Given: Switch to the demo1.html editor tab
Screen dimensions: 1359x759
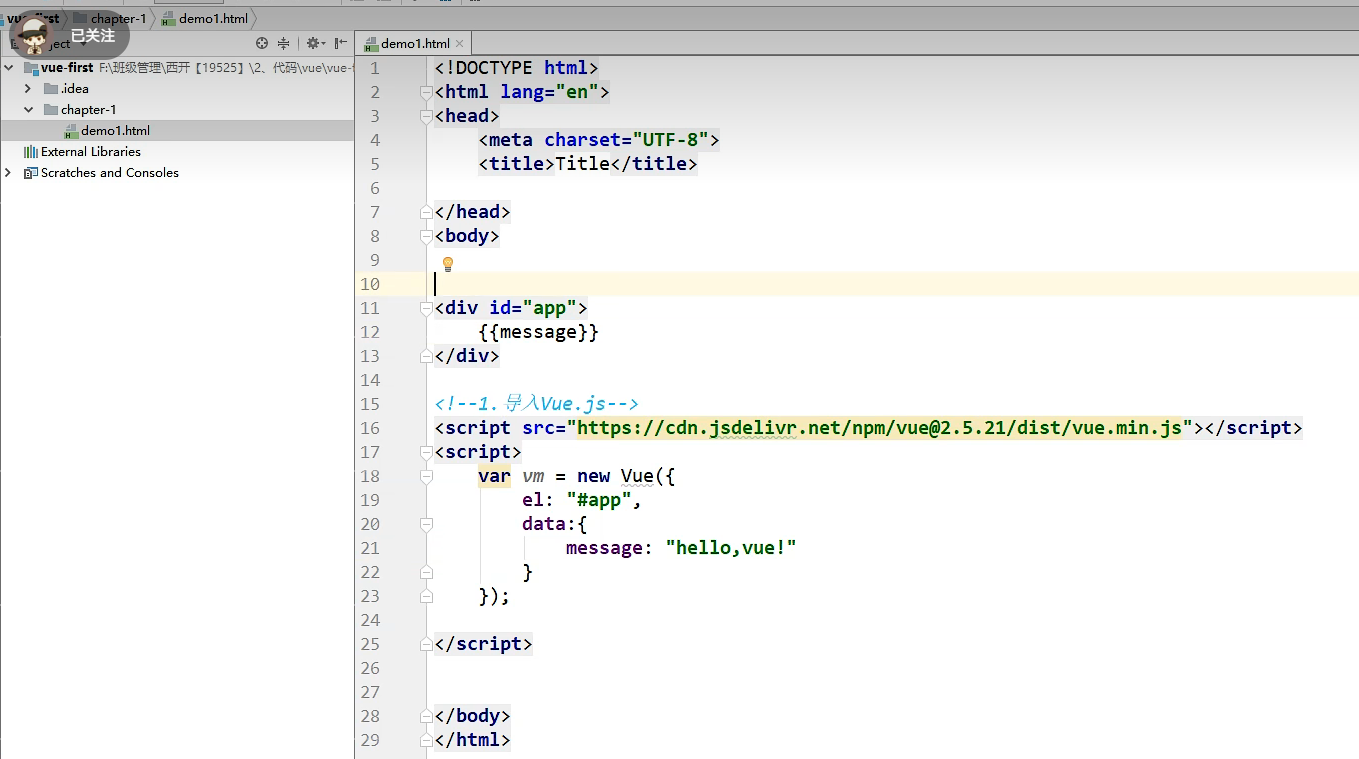Looking at the screenshot, I should [x=414, y=43].
